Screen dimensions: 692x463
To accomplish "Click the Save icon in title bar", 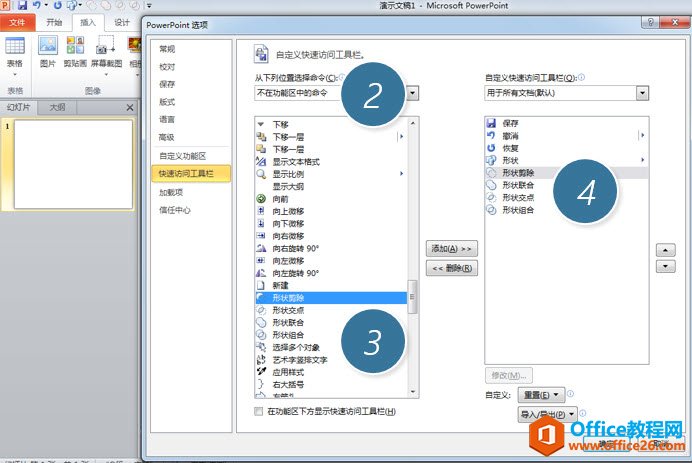I will click(x=22, y=5).
